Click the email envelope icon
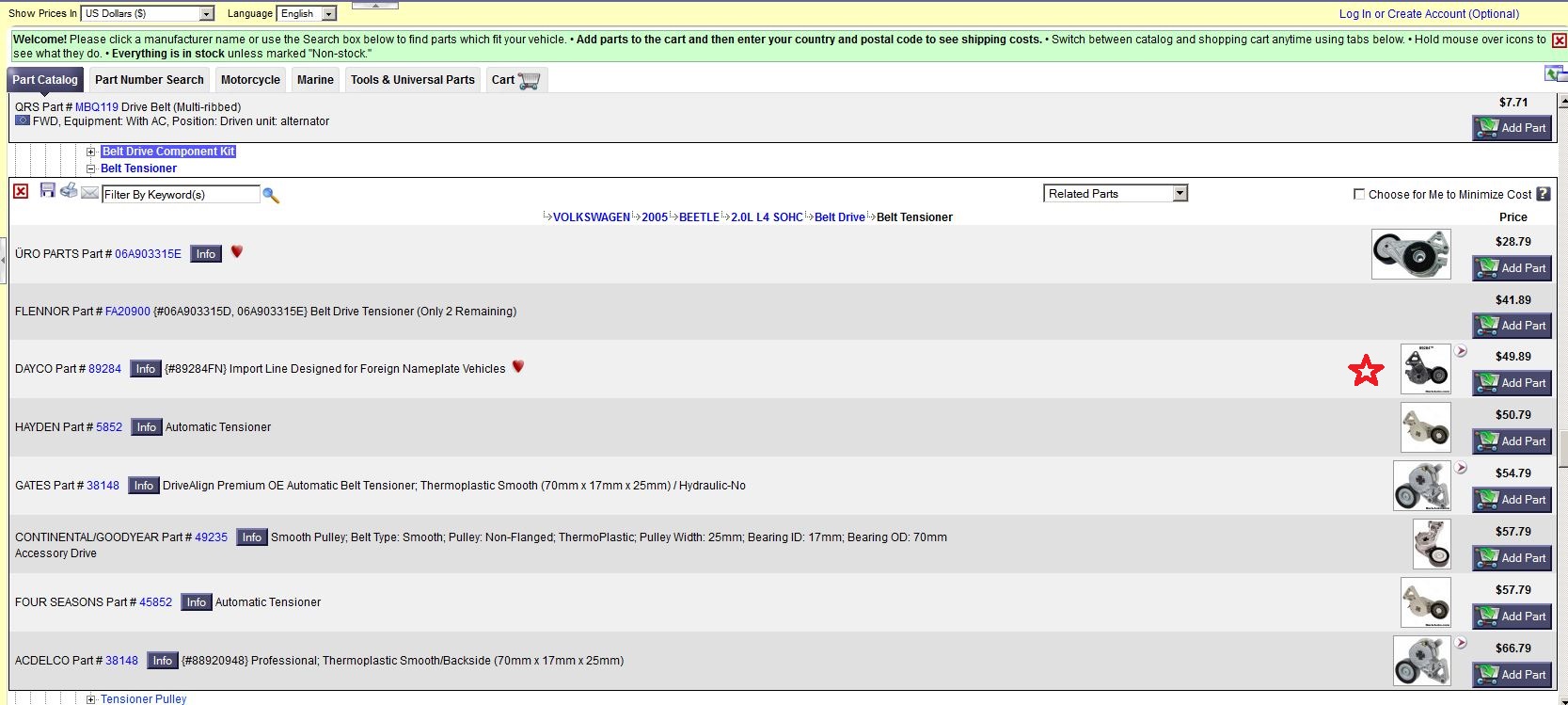This screenshot has width=1568, height=705. (89, 192)
